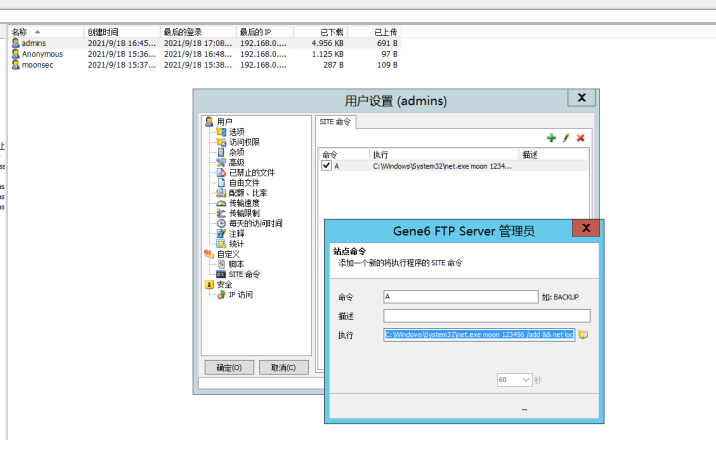Image resolution: width=716 pixels, height=453 pixels.
Task: Switch to the SITE 命令 tab
Action: (x=335, y=122)
